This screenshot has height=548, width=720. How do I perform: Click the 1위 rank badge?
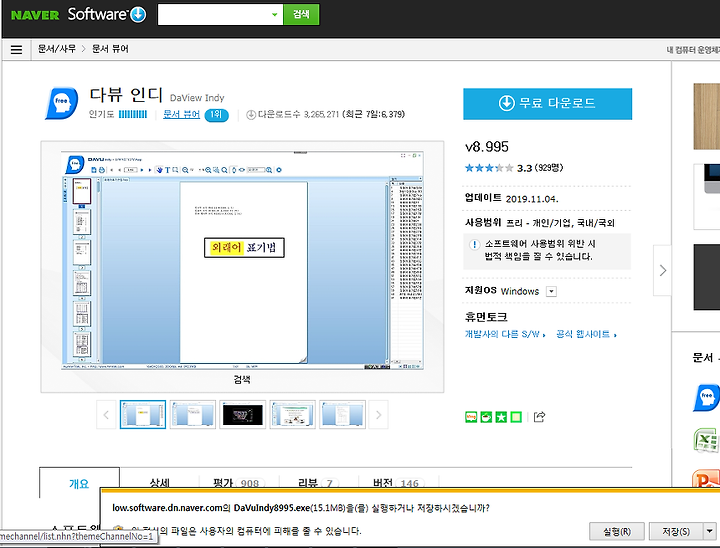(216, 114)
